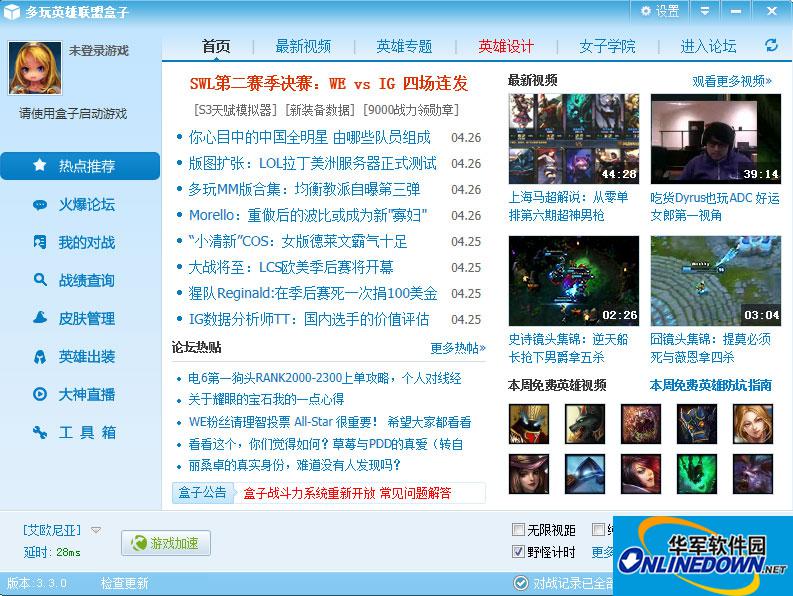The height and width of the screenshot is (596, 793).
Task: Expand the 艾欧尼亚 server dropdown
Action: (96, 530)
